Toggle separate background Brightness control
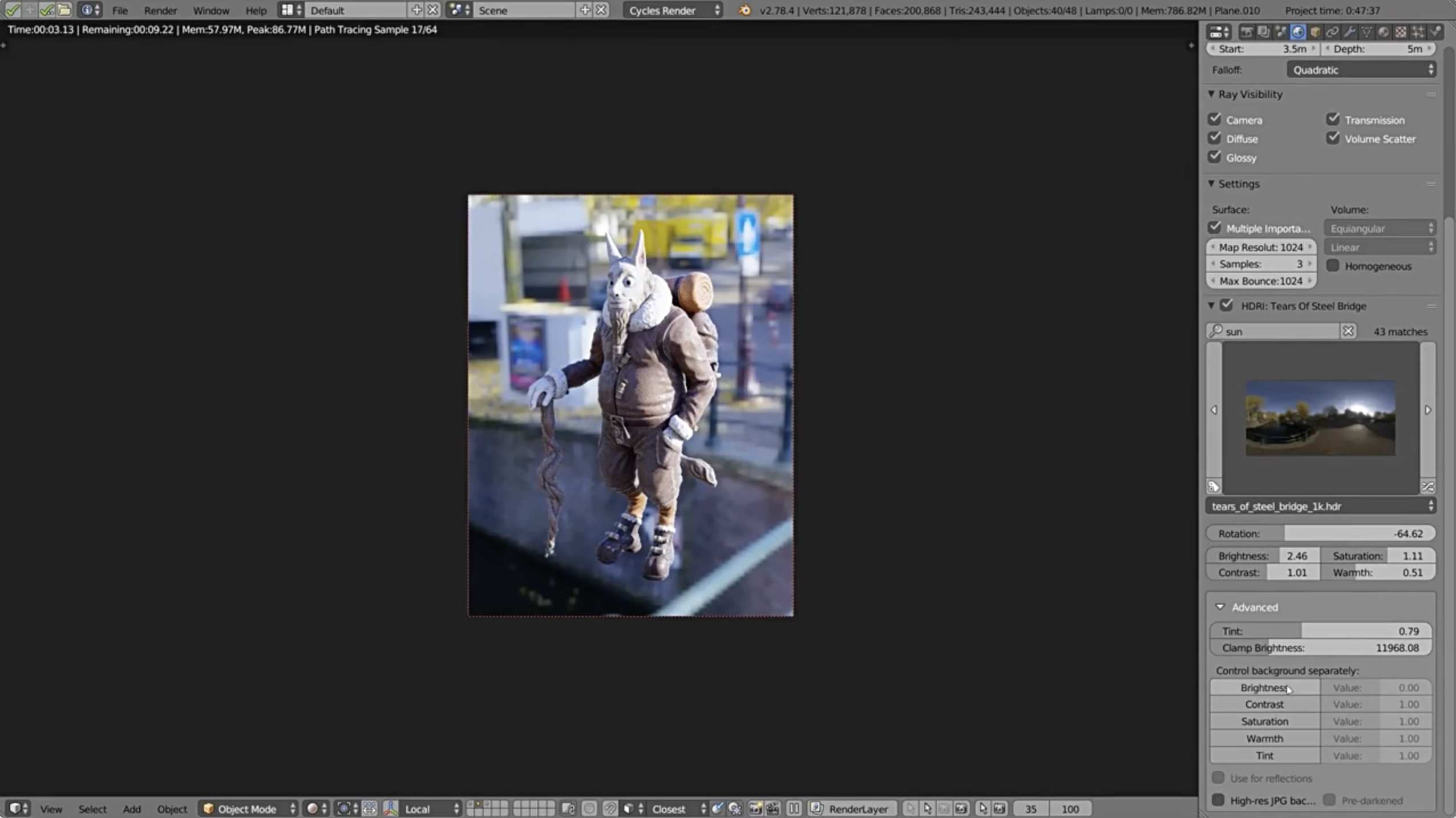The image size is (1456, 818). coord(1264,687)
